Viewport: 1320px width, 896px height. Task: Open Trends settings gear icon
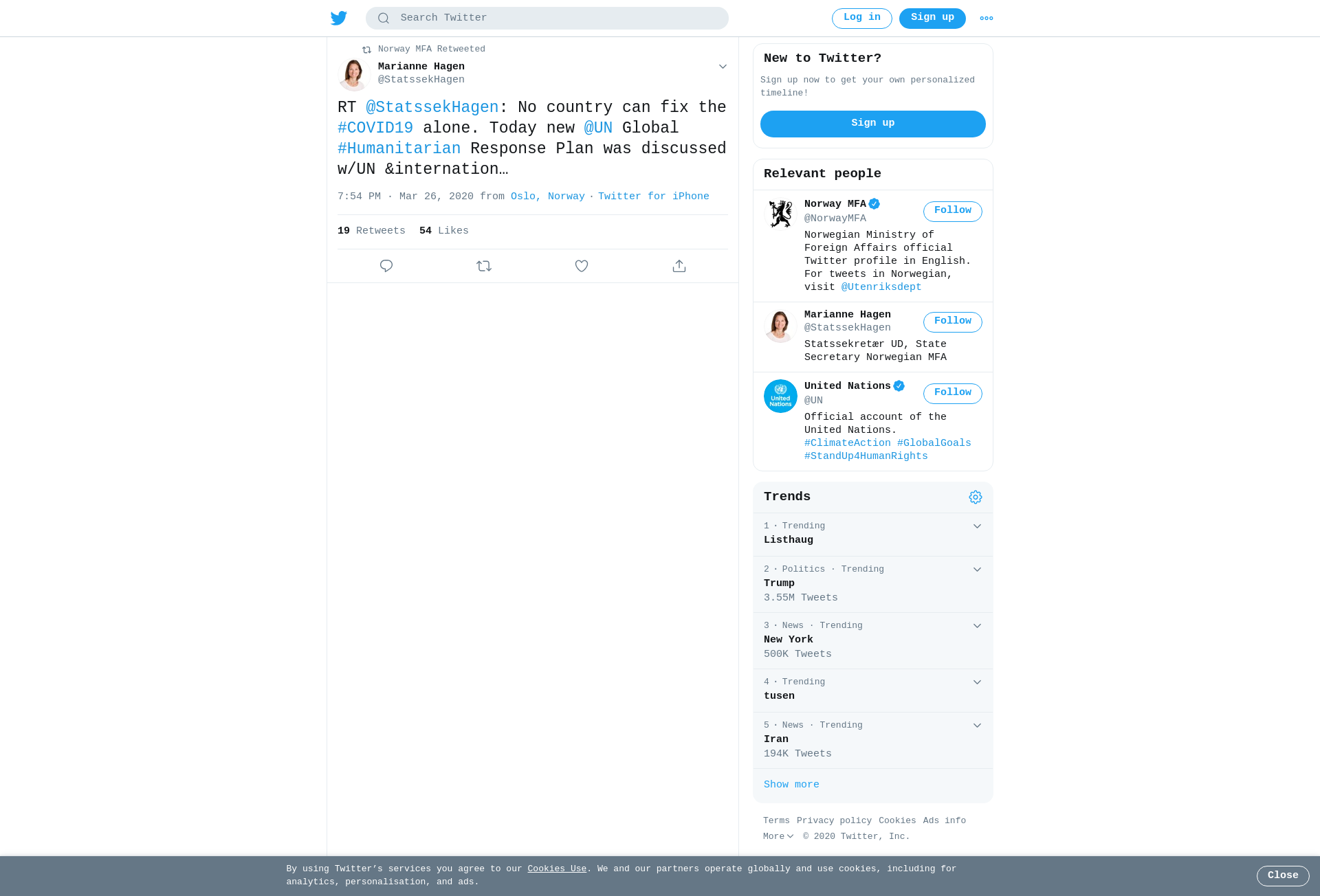point(976,497)
